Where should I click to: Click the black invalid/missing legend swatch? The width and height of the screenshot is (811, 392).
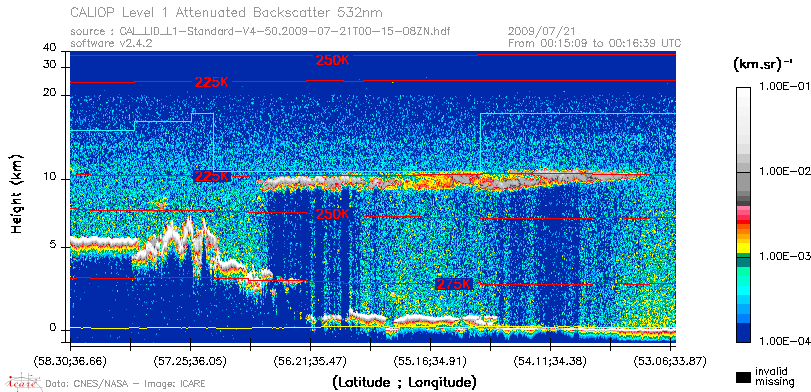[x=744, y=378]
